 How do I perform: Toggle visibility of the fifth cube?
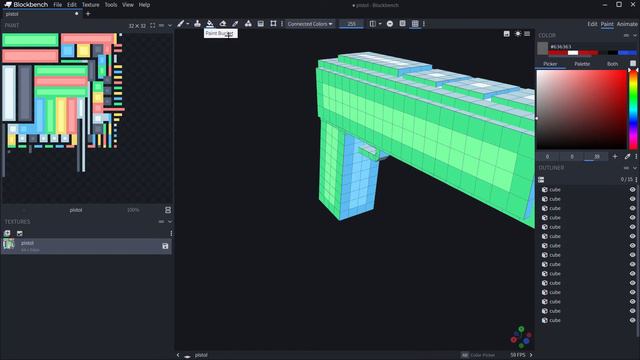coord(632,227)
